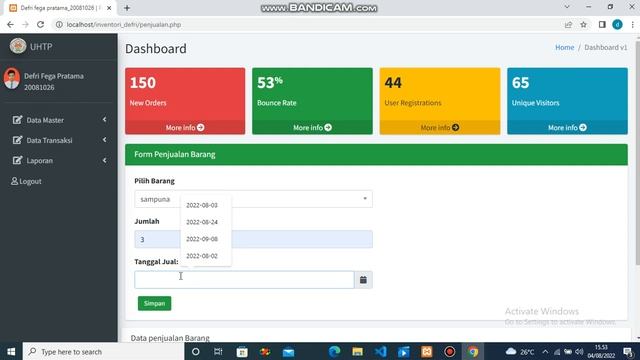This screenshot has width=640, height=360.
Task: Click the taskbar search box
Action: click(x=103, y=351)
